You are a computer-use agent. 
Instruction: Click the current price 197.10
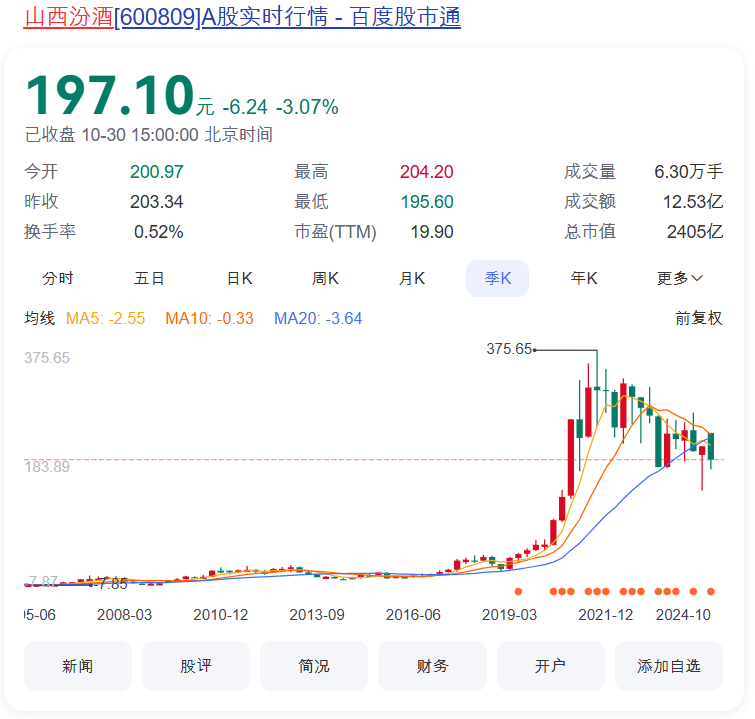pos(109,95)
